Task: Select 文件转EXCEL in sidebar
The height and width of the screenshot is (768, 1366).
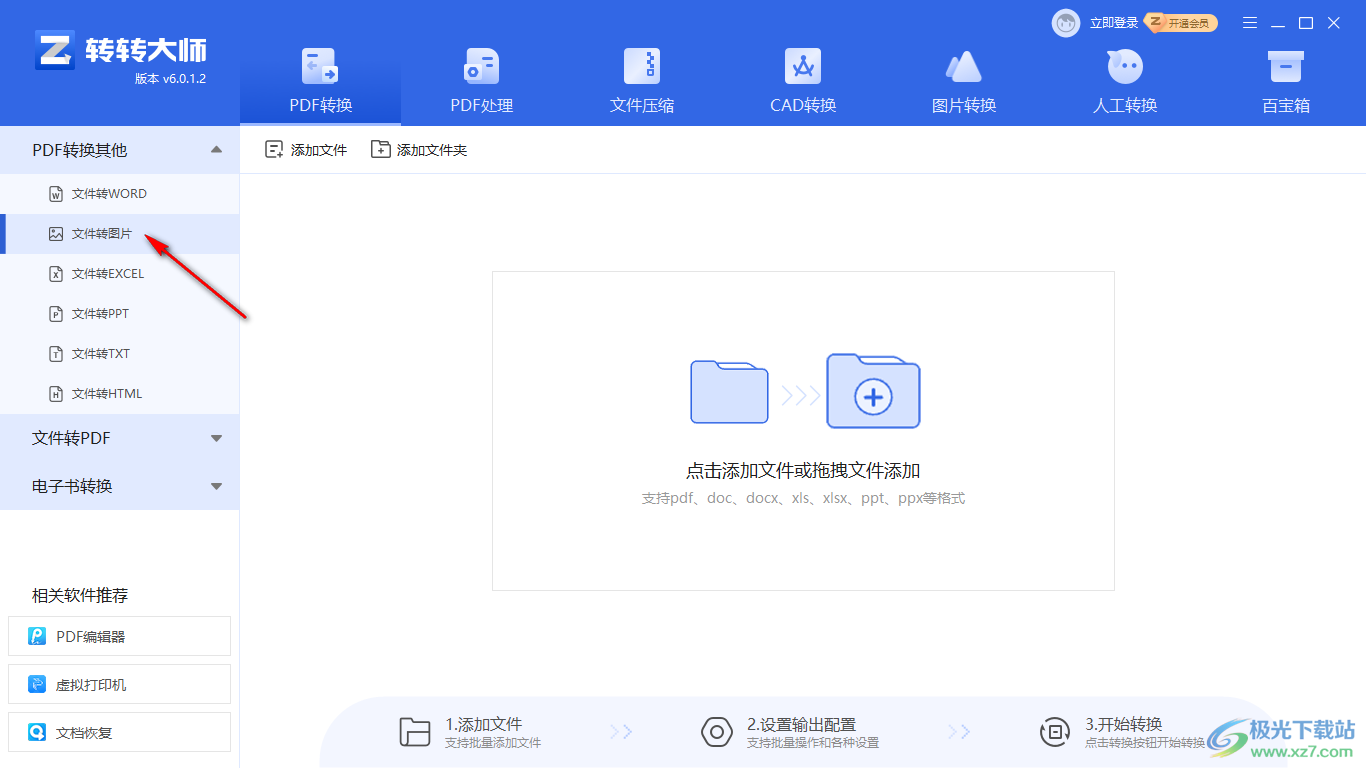Action: pos(120,274)
